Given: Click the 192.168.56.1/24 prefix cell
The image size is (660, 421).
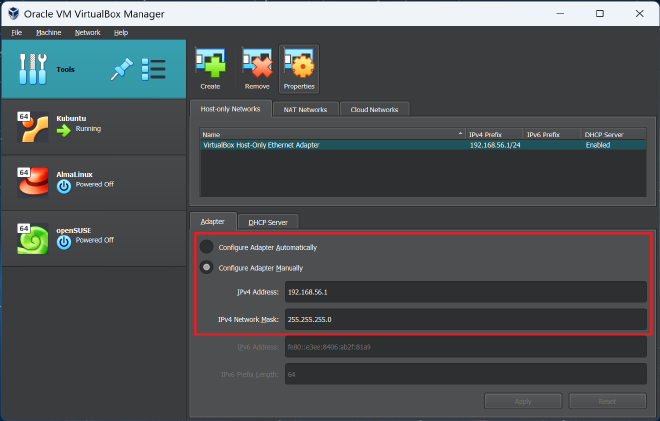Looking at the screenshot, I should [495, 145].
